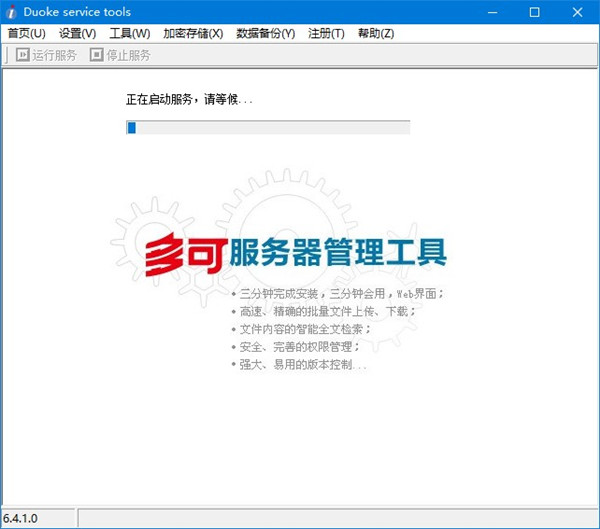Open the 帮助(Z) menu
Screen dimensions: 600x529
[x=376, y=34]
